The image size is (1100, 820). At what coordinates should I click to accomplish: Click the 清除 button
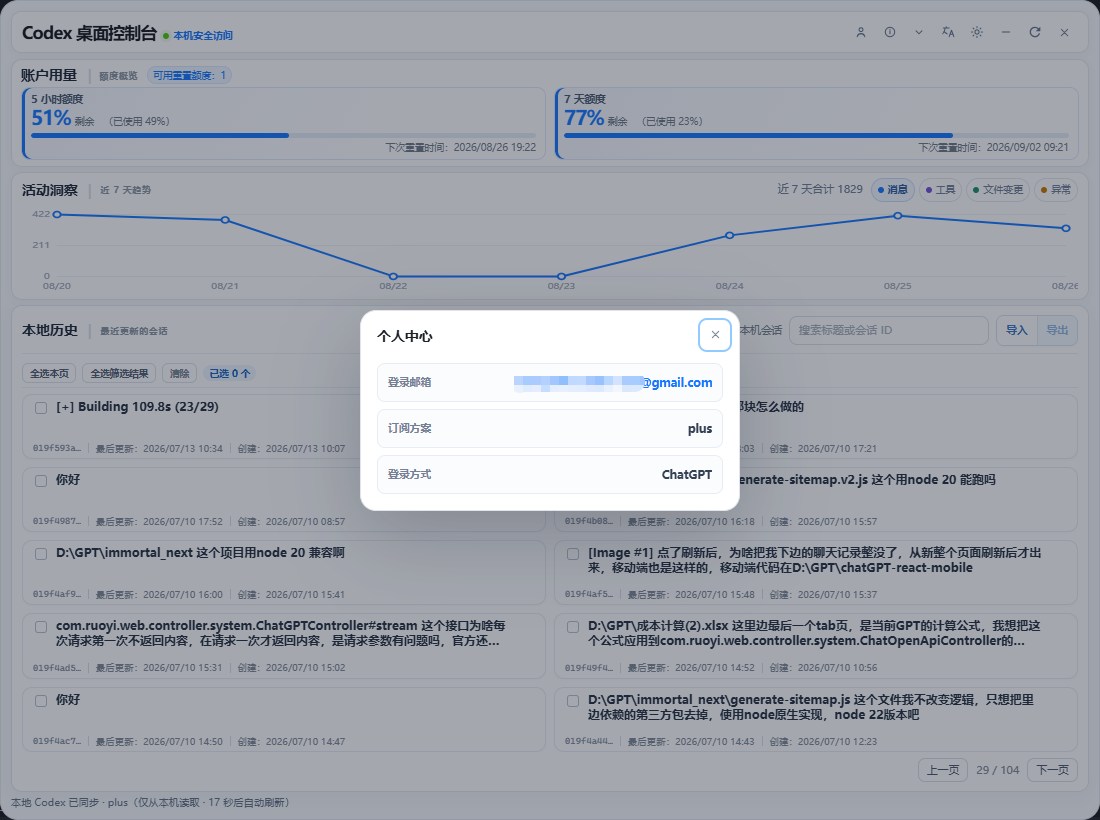[180, 373]
